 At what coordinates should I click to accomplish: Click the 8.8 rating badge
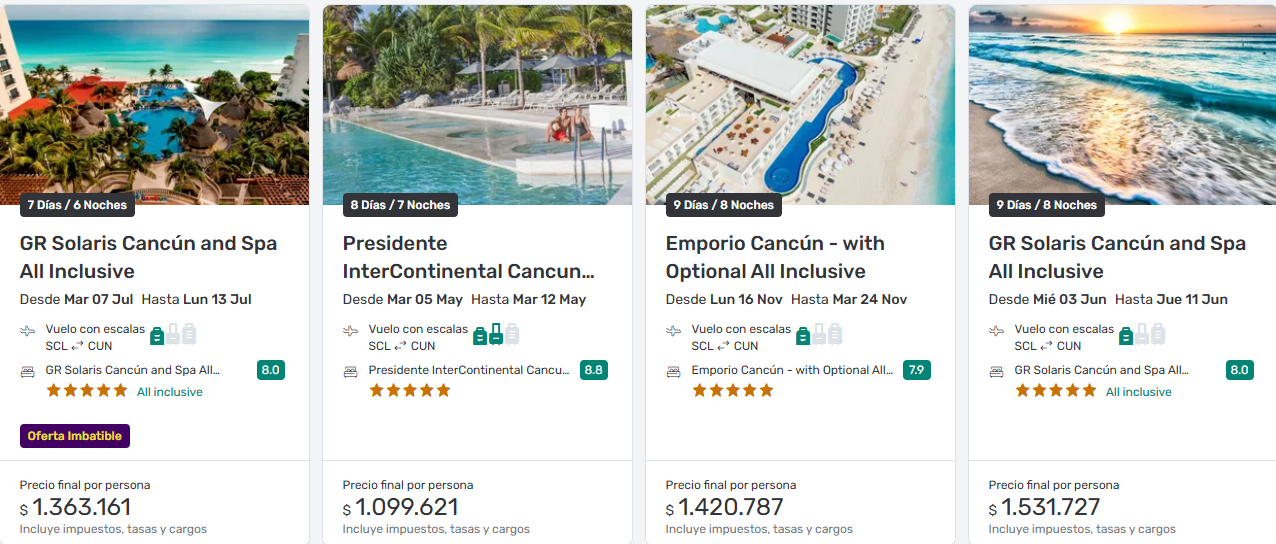[593, 370]
